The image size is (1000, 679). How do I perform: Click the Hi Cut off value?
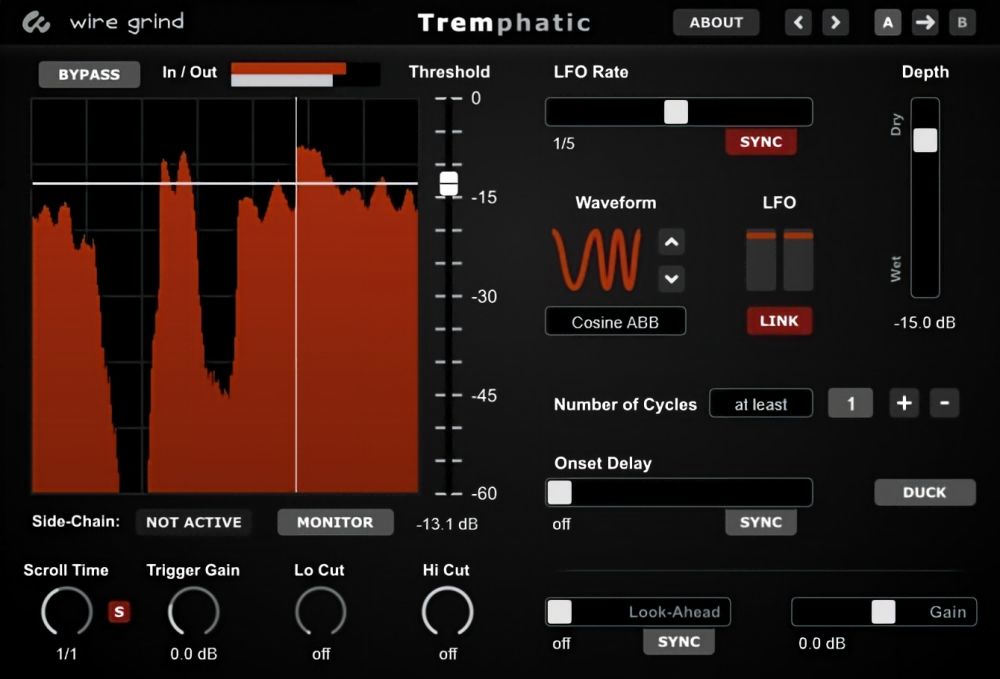448,653
